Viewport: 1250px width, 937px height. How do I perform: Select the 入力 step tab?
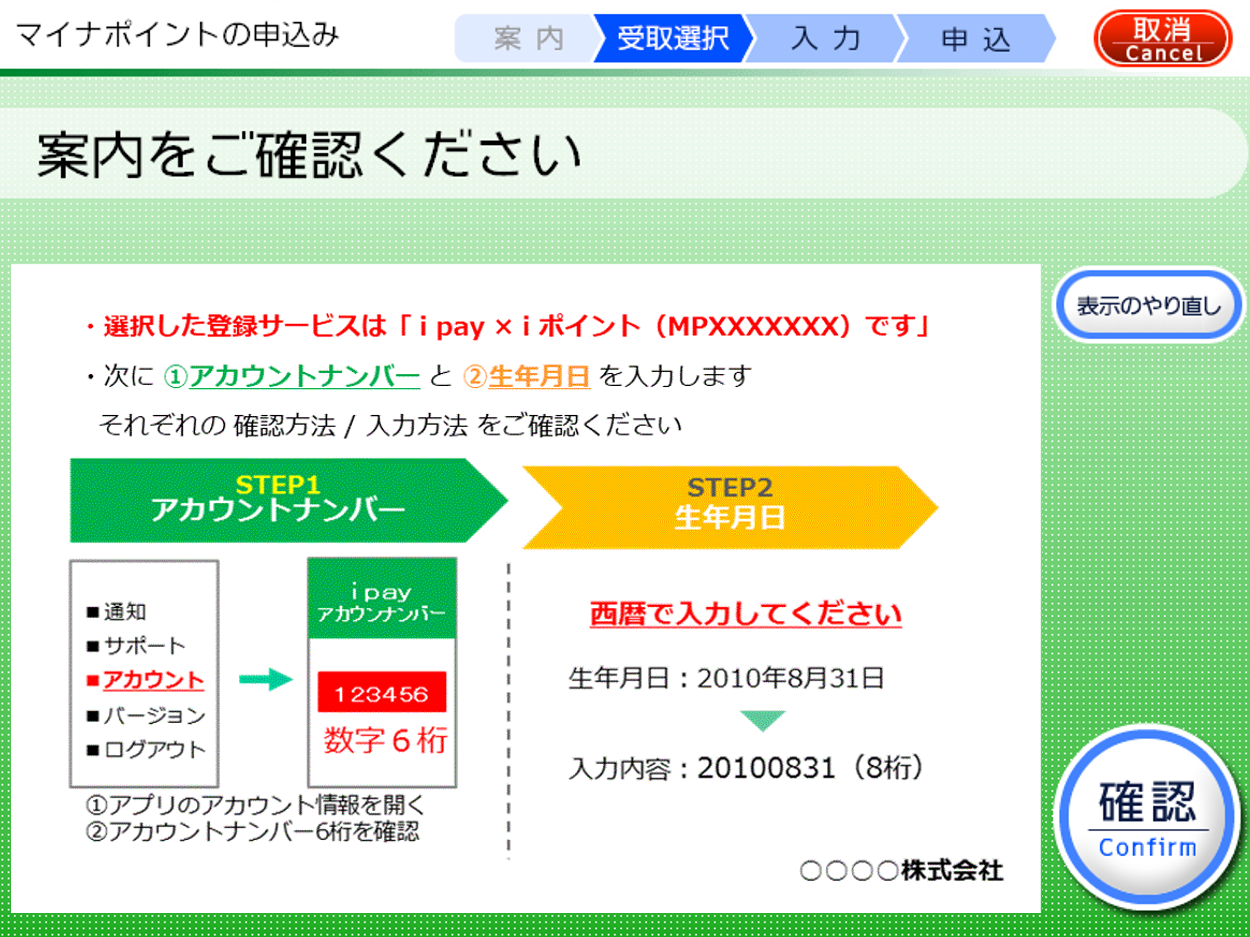coord(826,39)
